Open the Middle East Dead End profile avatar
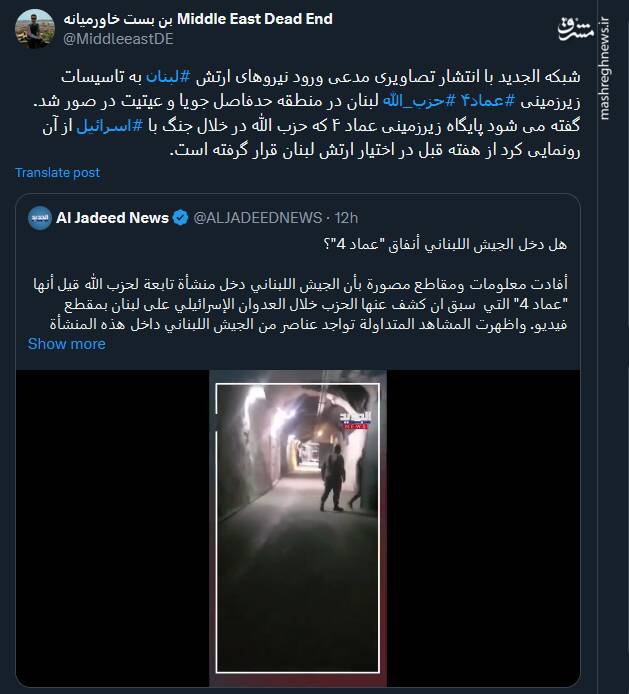 point(35,29)
